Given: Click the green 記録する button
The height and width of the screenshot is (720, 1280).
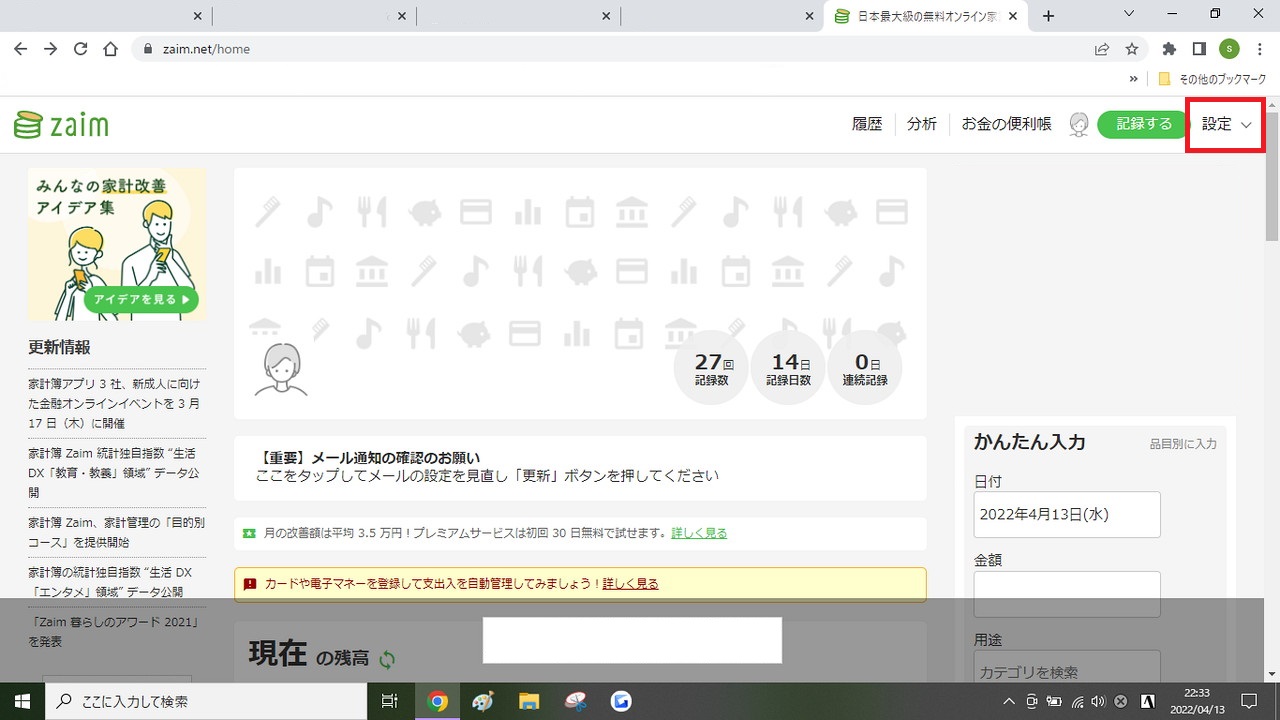Looking at the screenshot, I should click(1144, 124).
